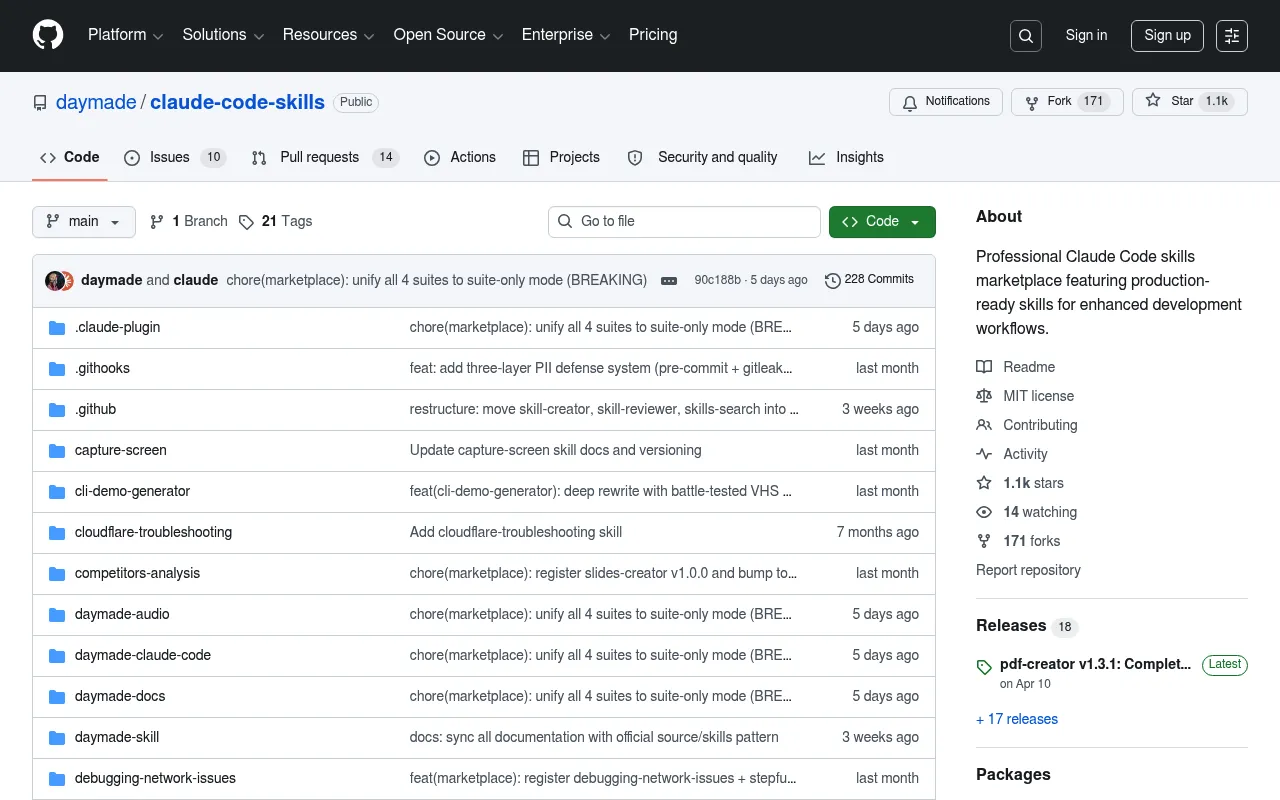The image size is (1280, 800).
Task: Open the Pull requests tab
Action: (325, 157)
